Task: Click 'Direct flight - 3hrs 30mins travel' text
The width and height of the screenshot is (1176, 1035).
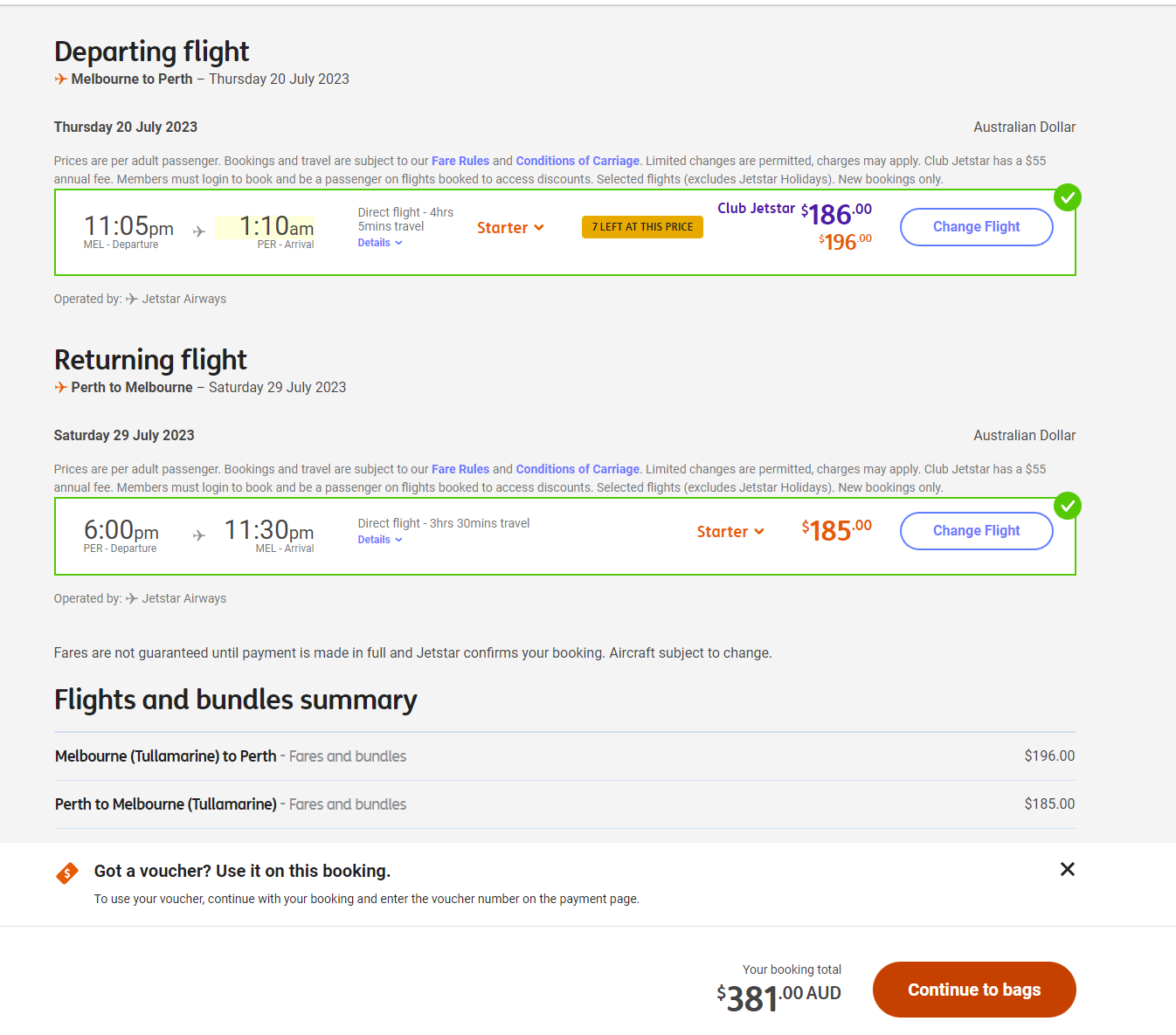Action: pyautogui.click(x=444, y=523)
